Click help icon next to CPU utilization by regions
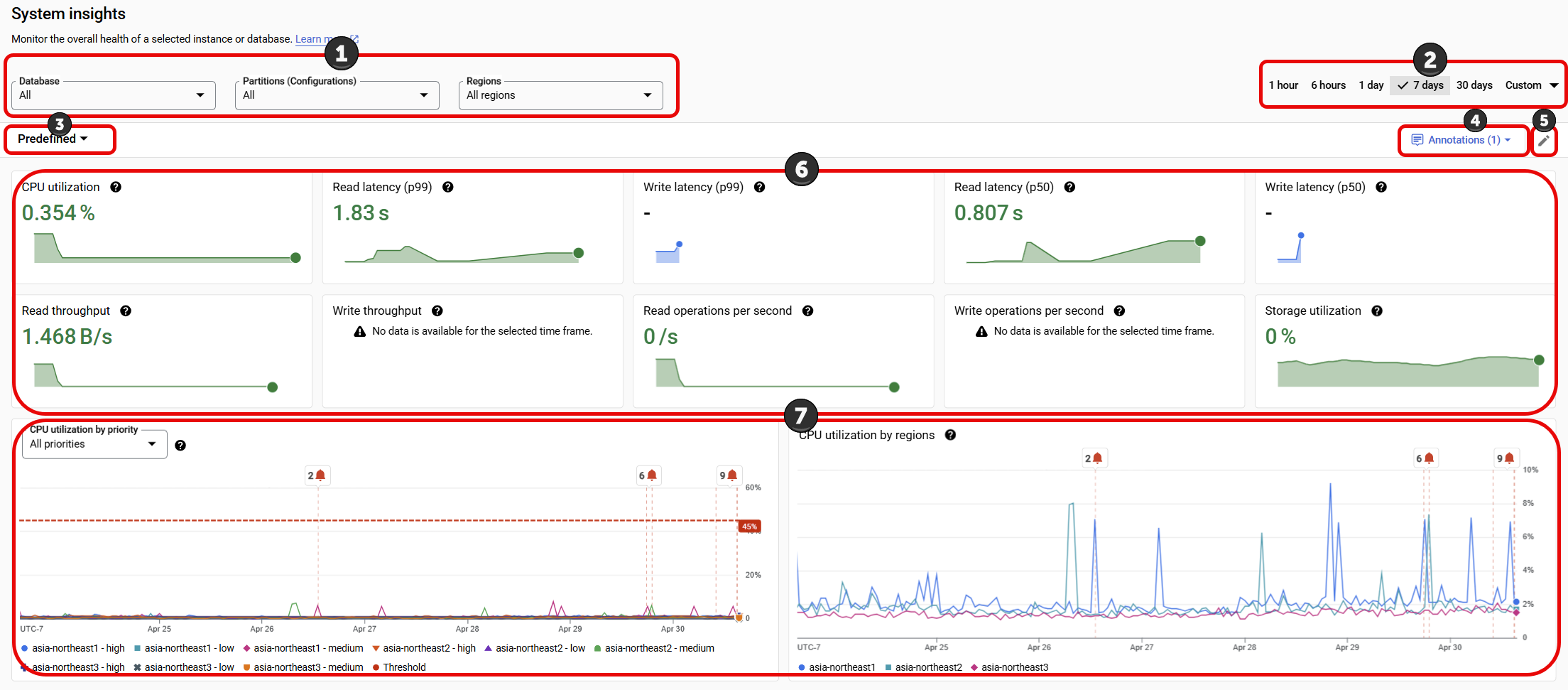Screen dimensions: 1568x690 [950, 435]
